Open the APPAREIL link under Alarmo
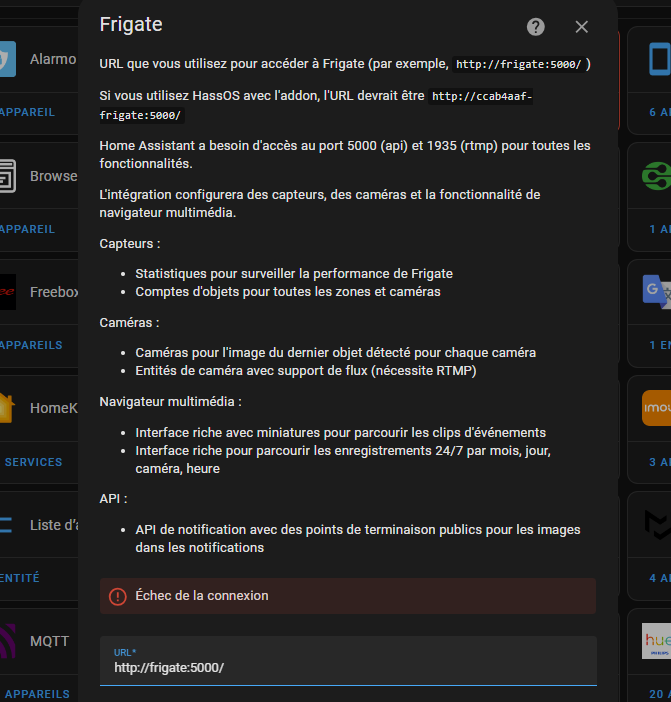The width and height of the screenshot is (671, 702). tap(28, 112)
